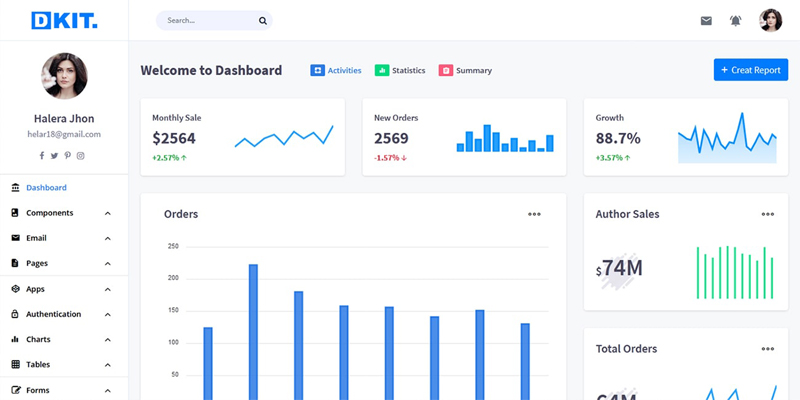The width and height of the screenshot is (800, 400).
Task: Click the tallest bar in Orders chart
Action: 253,332
